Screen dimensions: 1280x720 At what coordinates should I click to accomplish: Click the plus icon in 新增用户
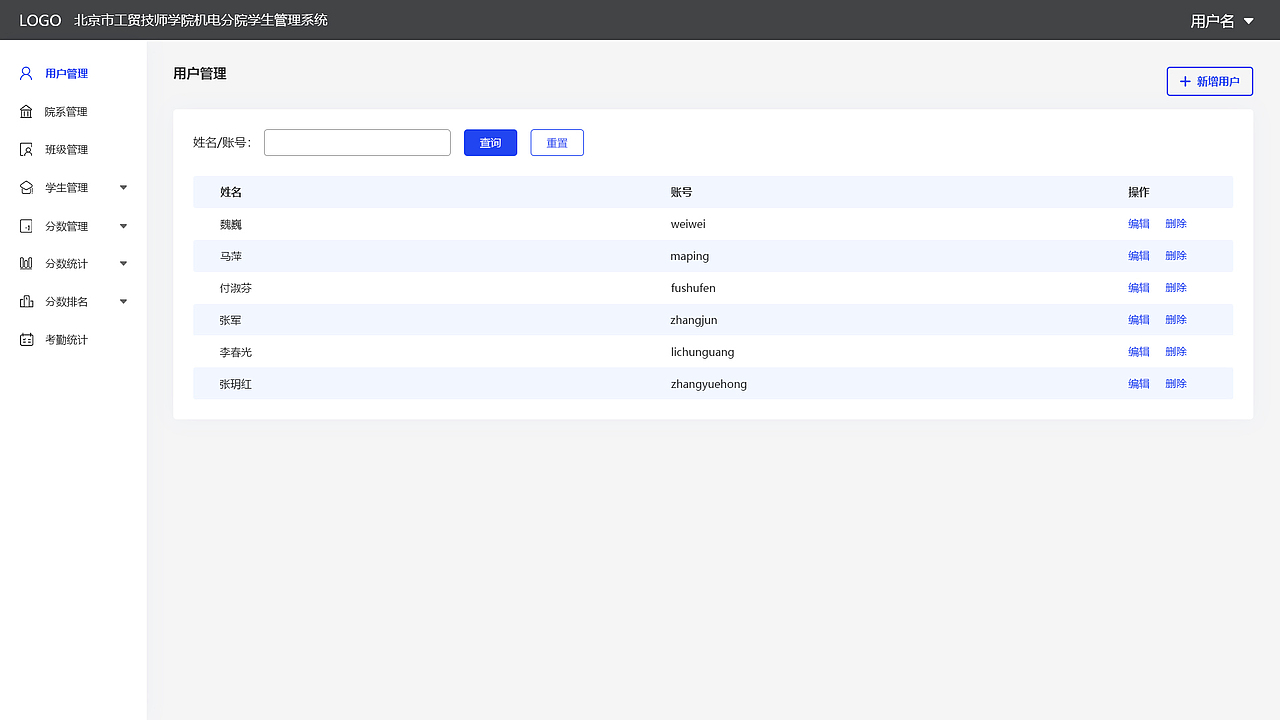[1185, 81]
